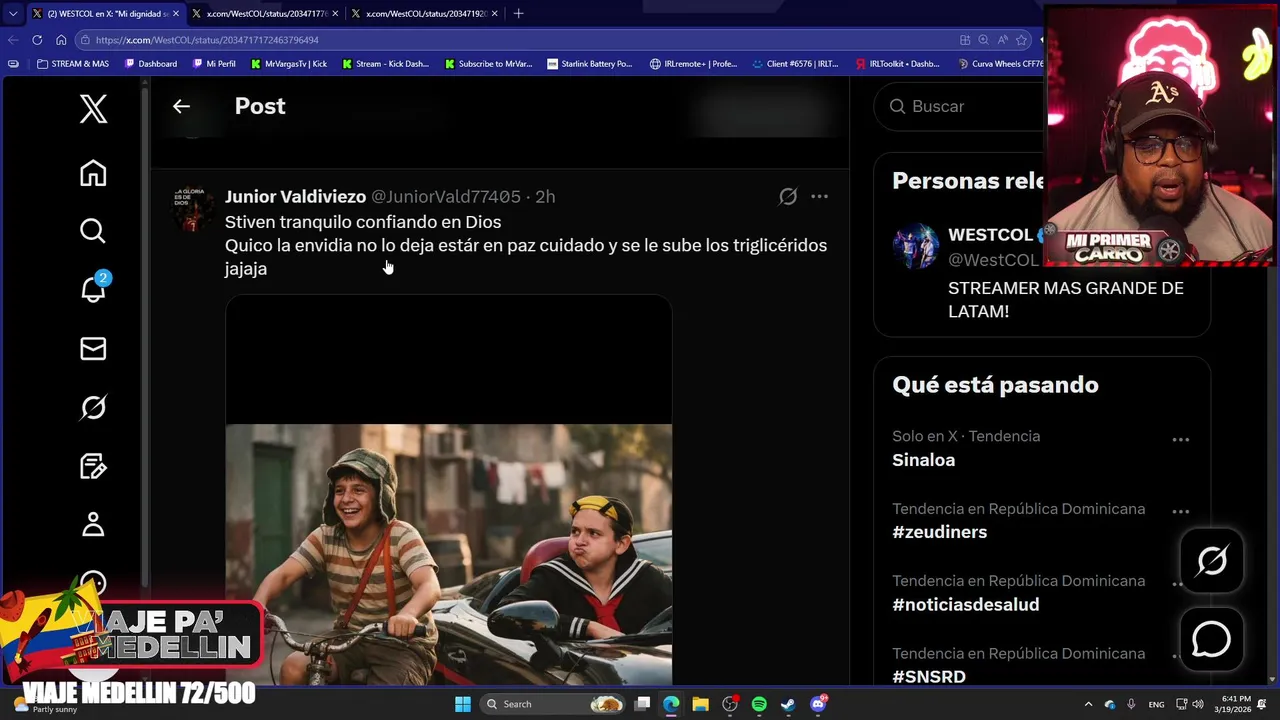
Task: Open File Explorer from the taskbar
Action: 700,704
